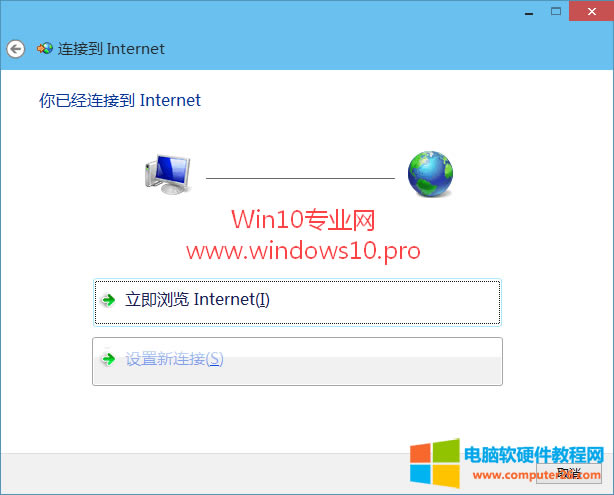Click the computer monitor icon
This screenshot has width=614, height=495.
point(168,174)
